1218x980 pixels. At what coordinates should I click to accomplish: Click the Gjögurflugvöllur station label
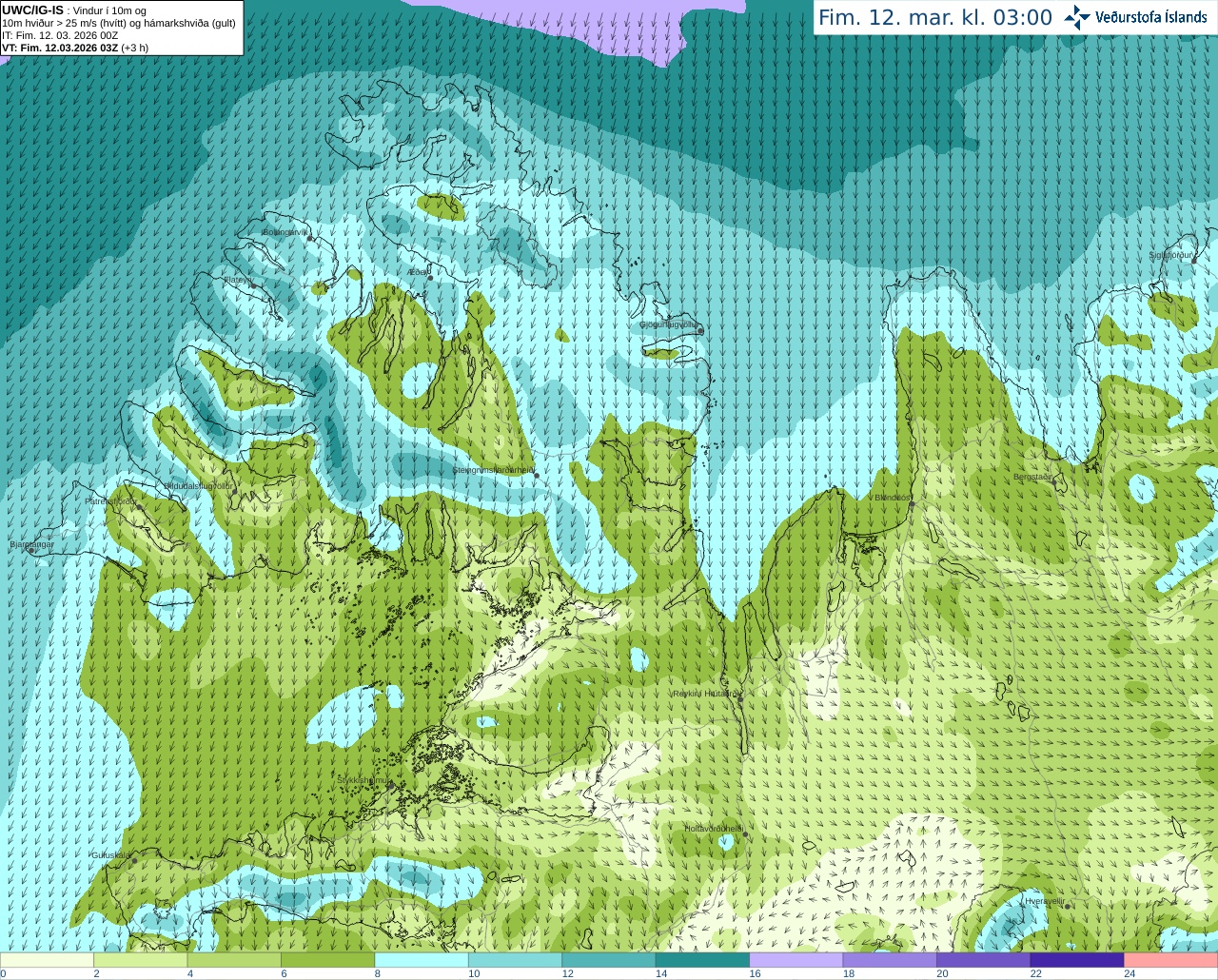667,324
